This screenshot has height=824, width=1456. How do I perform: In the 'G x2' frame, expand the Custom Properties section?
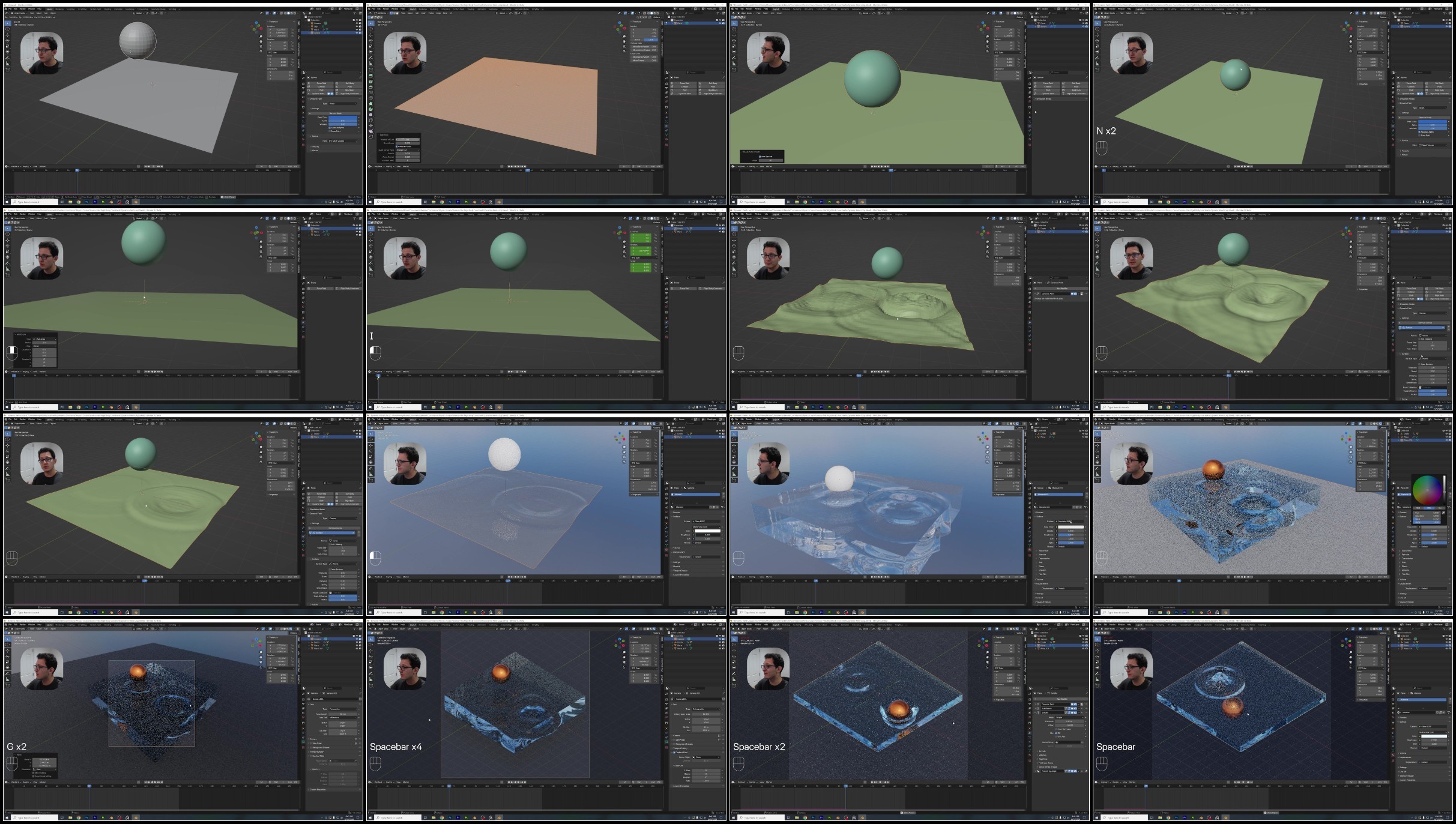click(318, 789)
